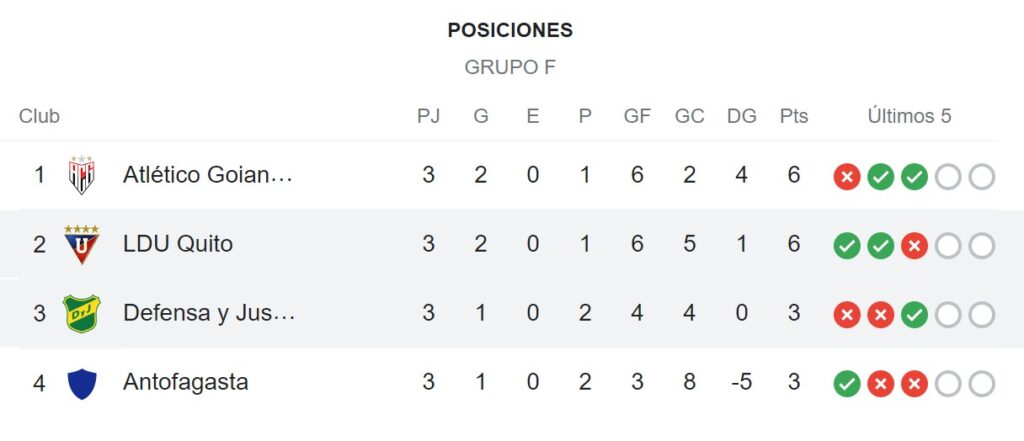Screen dimensions: 1024x441
Task: Select the Últimos 5 column header
Action: tap(909, 116)
